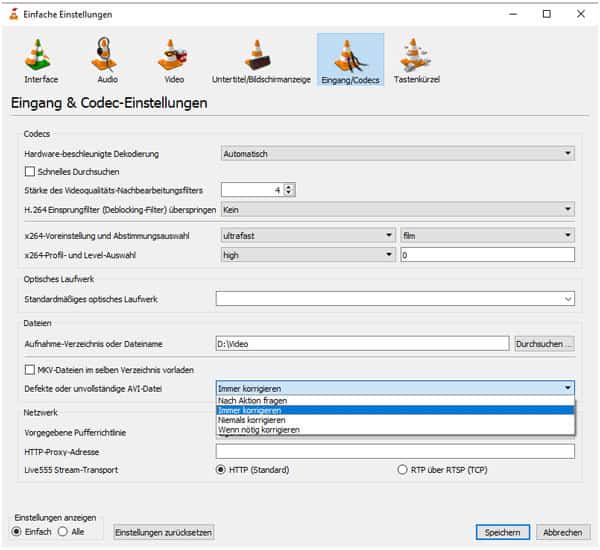Image resolution: width=600 pixels, height=550 pixels.
Task: Click Aufnahme-Verzeichnis field with D:\Video
Action: [362, 344]
